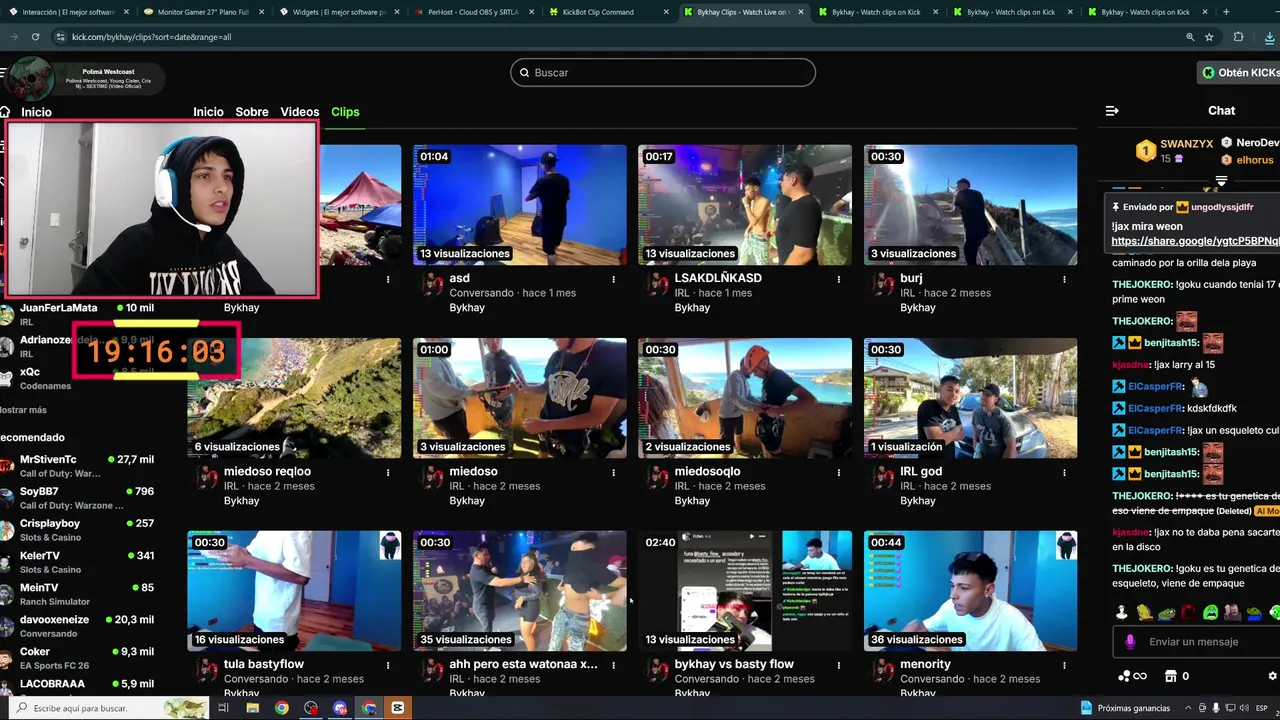Open Task View on the taskbar
The height and width of the screenshot is (720, 1280).
pos(223,708)
